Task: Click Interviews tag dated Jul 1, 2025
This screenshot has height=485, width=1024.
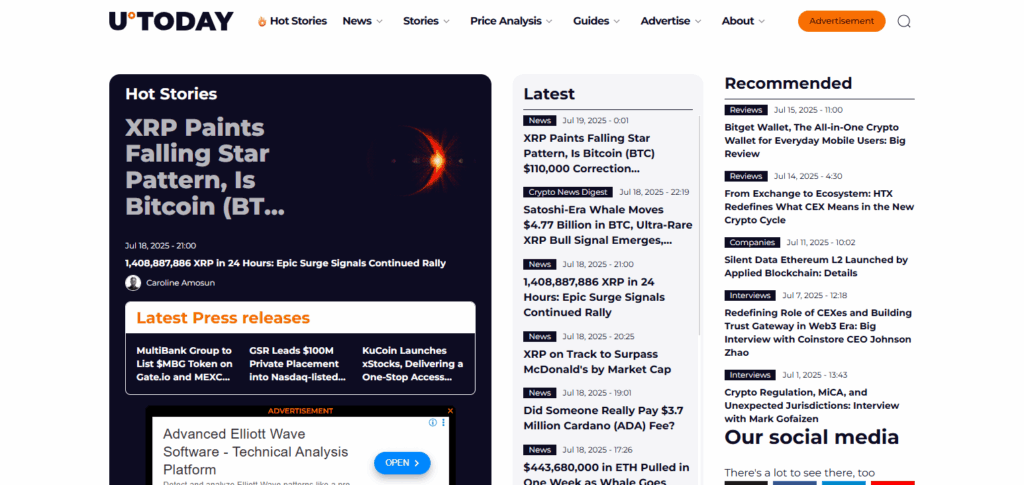Action: pyautogui.click(x=750, y=375)
